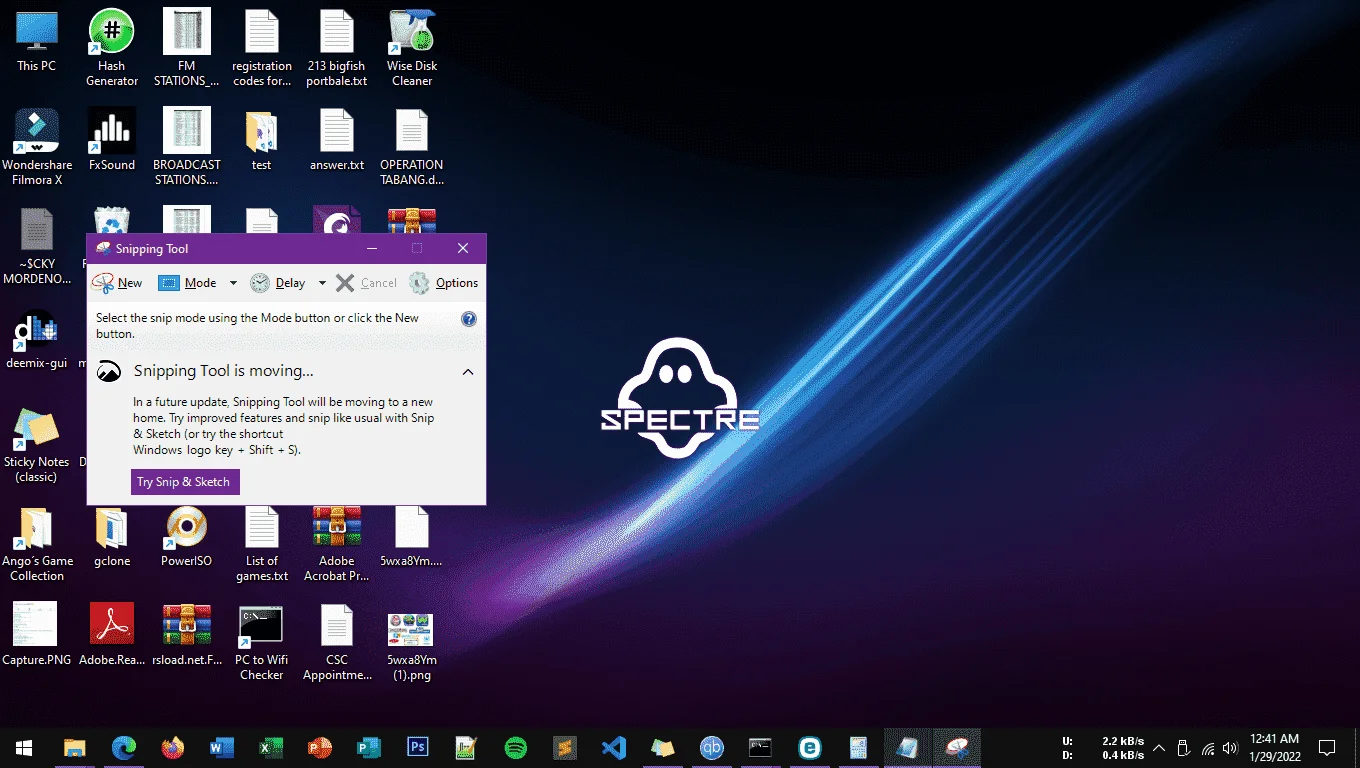The image size is (1360, 768).
Task: Open Wi-Fi network settings in the tray
Action: 1207,748
